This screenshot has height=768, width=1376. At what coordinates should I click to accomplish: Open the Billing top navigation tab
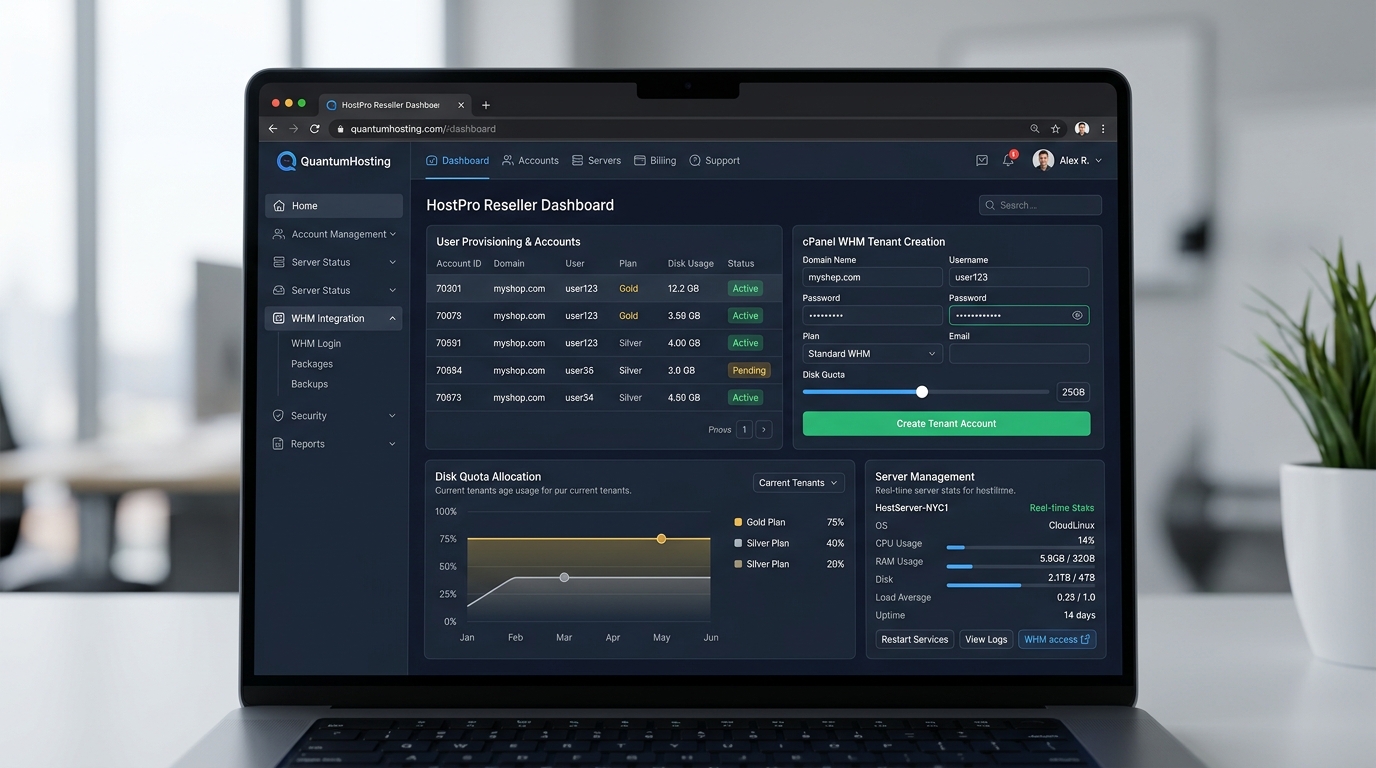(x=655, y=160)
